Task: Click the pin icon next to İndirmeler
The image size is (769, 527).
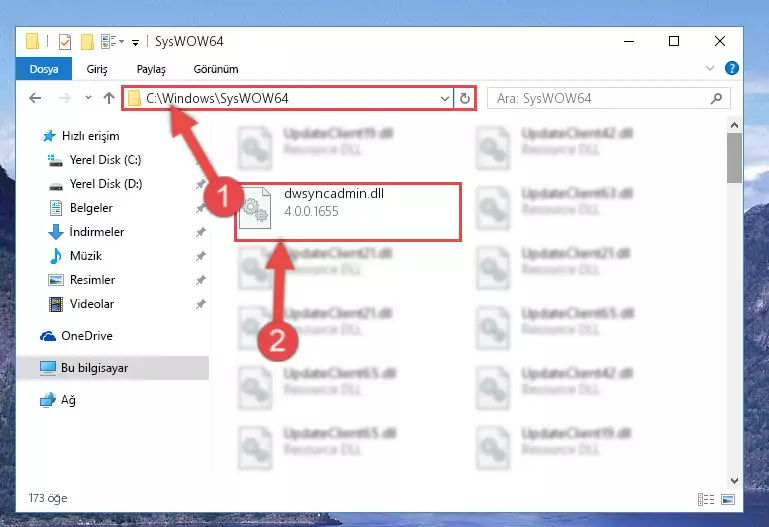Action: point(200,232)
